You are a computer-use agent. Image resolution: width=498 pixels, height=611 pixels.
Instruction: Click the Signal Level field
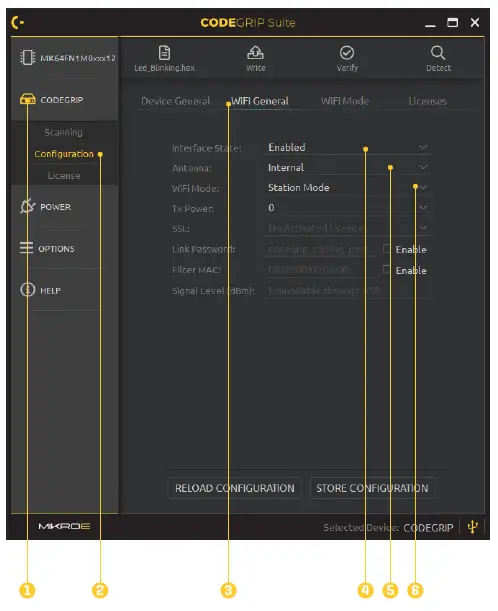[x=347, y=291]
